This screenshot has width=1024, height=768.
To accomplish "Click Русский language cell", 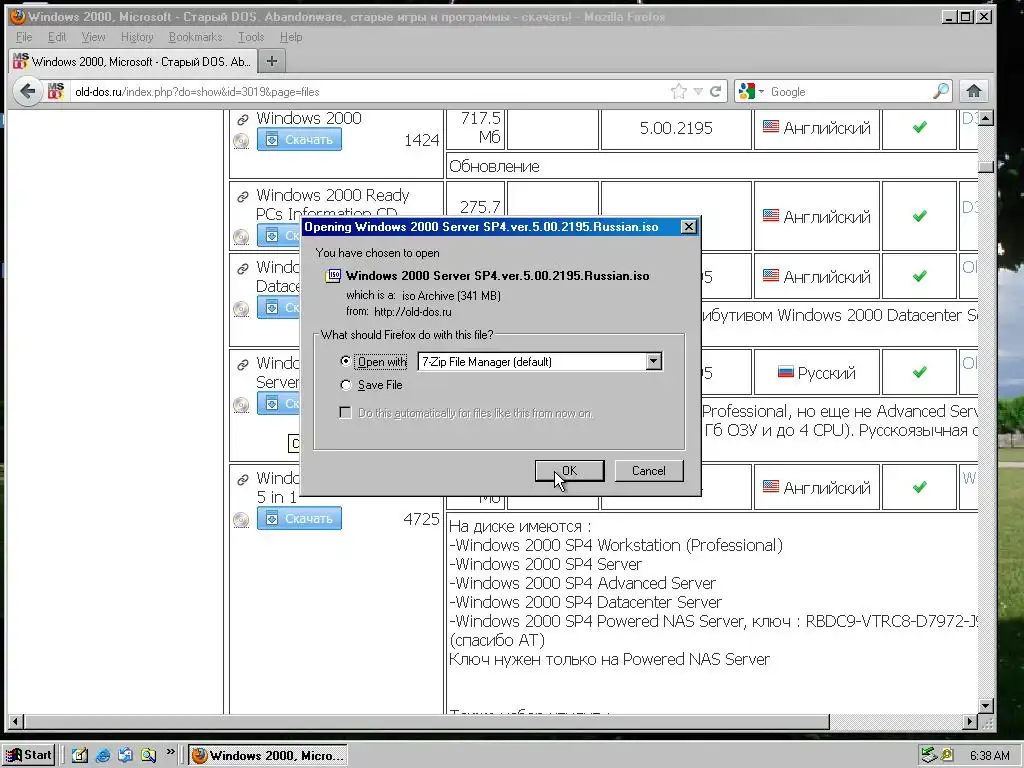I will point(817,373).
